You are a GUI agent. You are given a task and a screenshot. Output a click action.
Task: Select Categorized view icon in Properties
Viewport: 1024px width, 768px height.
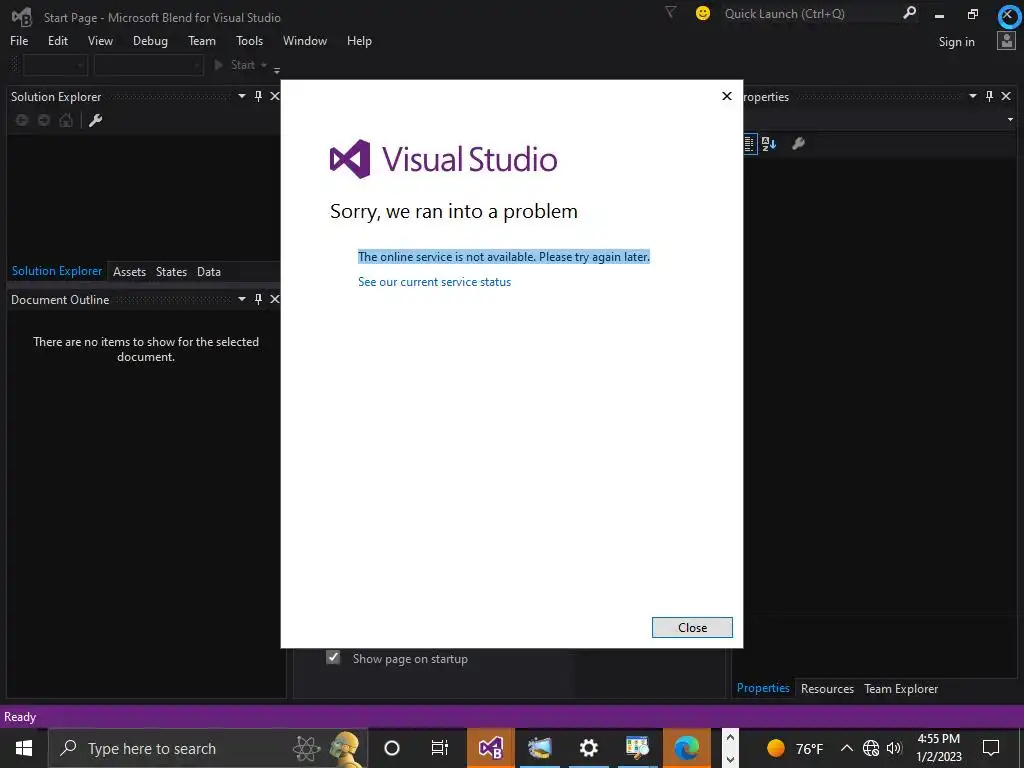tap(750, 144)
